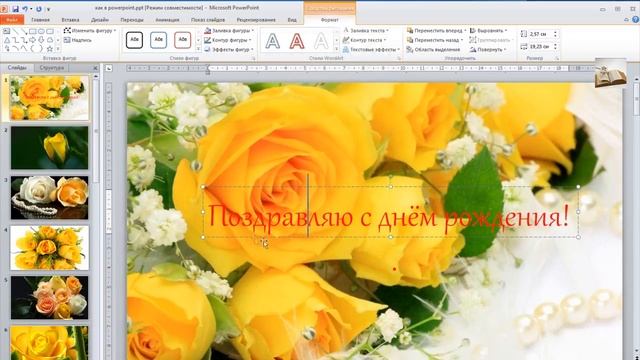Switch to the Переходы ribbon tab

click(132, 20)
